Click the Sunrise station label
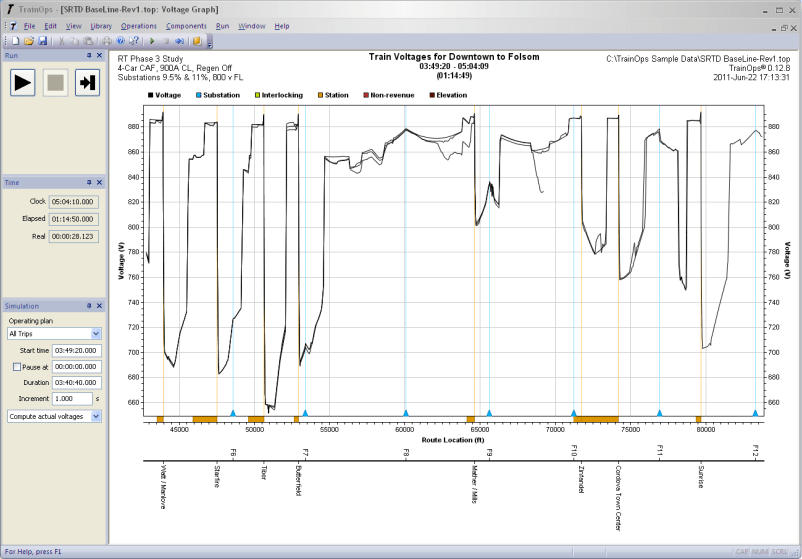This screenshot has width=802, height=559. point(701,476)
